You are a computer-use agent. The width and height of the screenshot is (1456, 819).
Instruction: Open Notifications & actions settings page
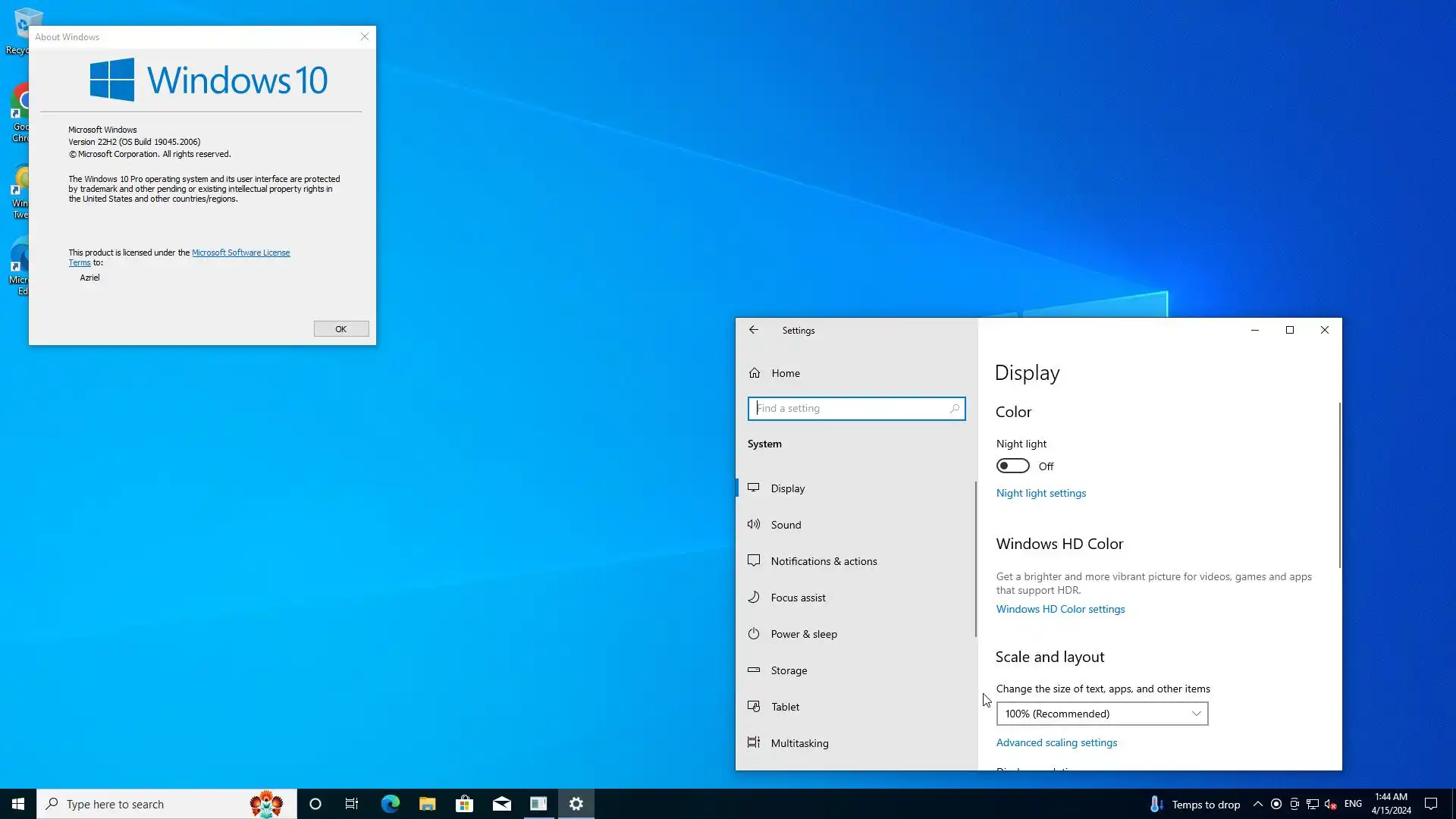823,561
